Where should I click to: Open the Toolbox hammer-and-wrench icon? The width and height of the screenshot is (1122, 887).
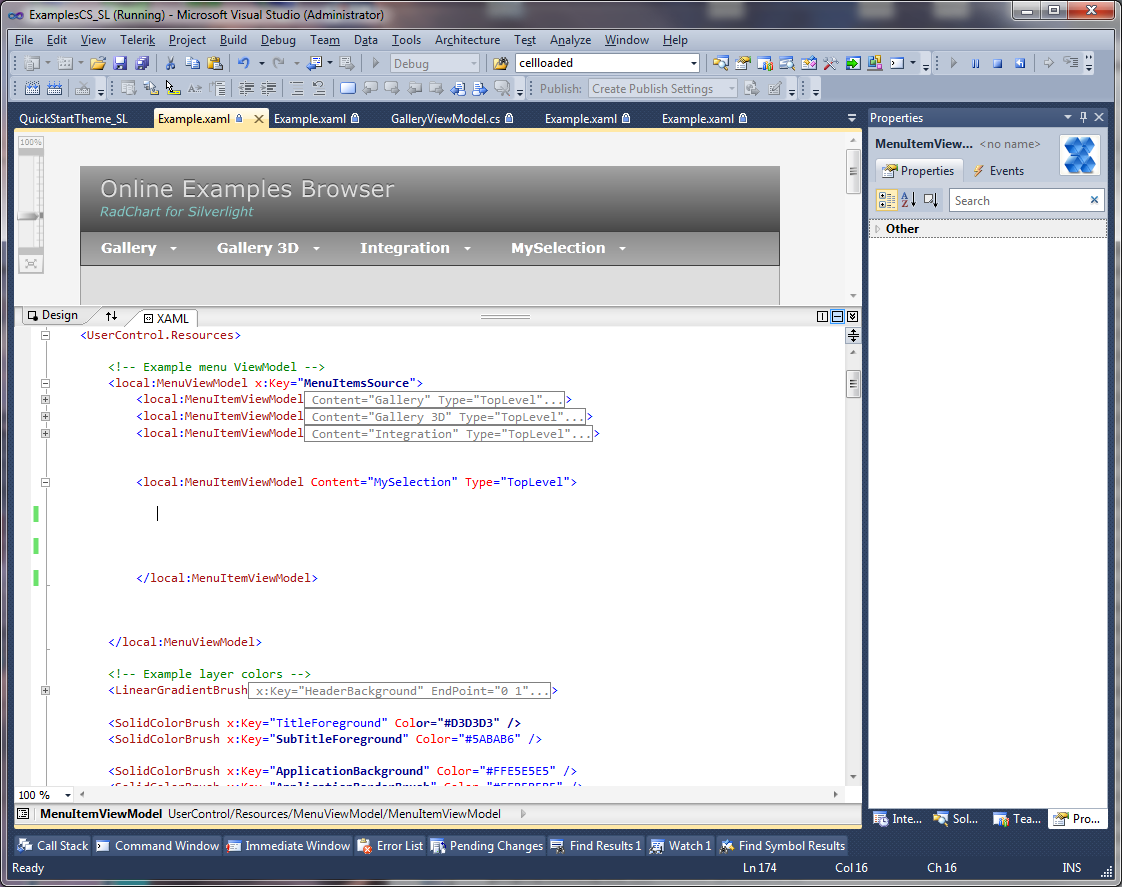click(830, 63)
